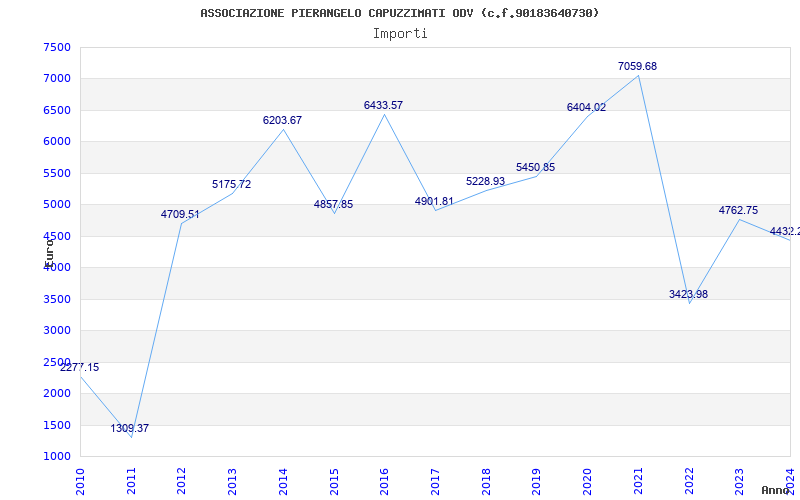Select the 5228.93 data label
The width and height of the screenshot is (800, 500).
point(485,181)
